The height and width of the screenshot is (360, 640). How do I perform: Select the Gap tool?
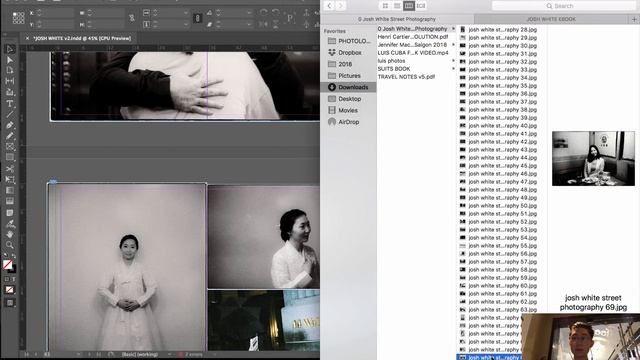click(10, 81)
